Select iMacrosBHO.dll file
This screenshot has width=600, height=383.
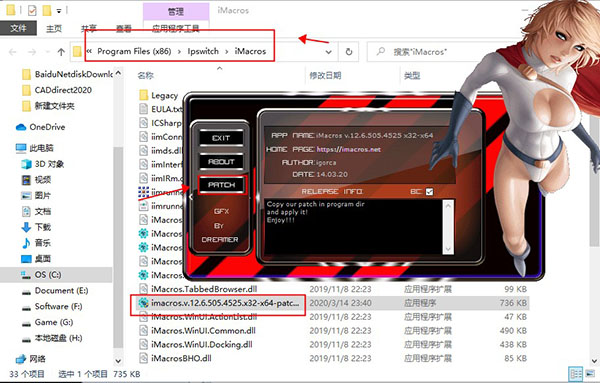(x=175, y=359)
